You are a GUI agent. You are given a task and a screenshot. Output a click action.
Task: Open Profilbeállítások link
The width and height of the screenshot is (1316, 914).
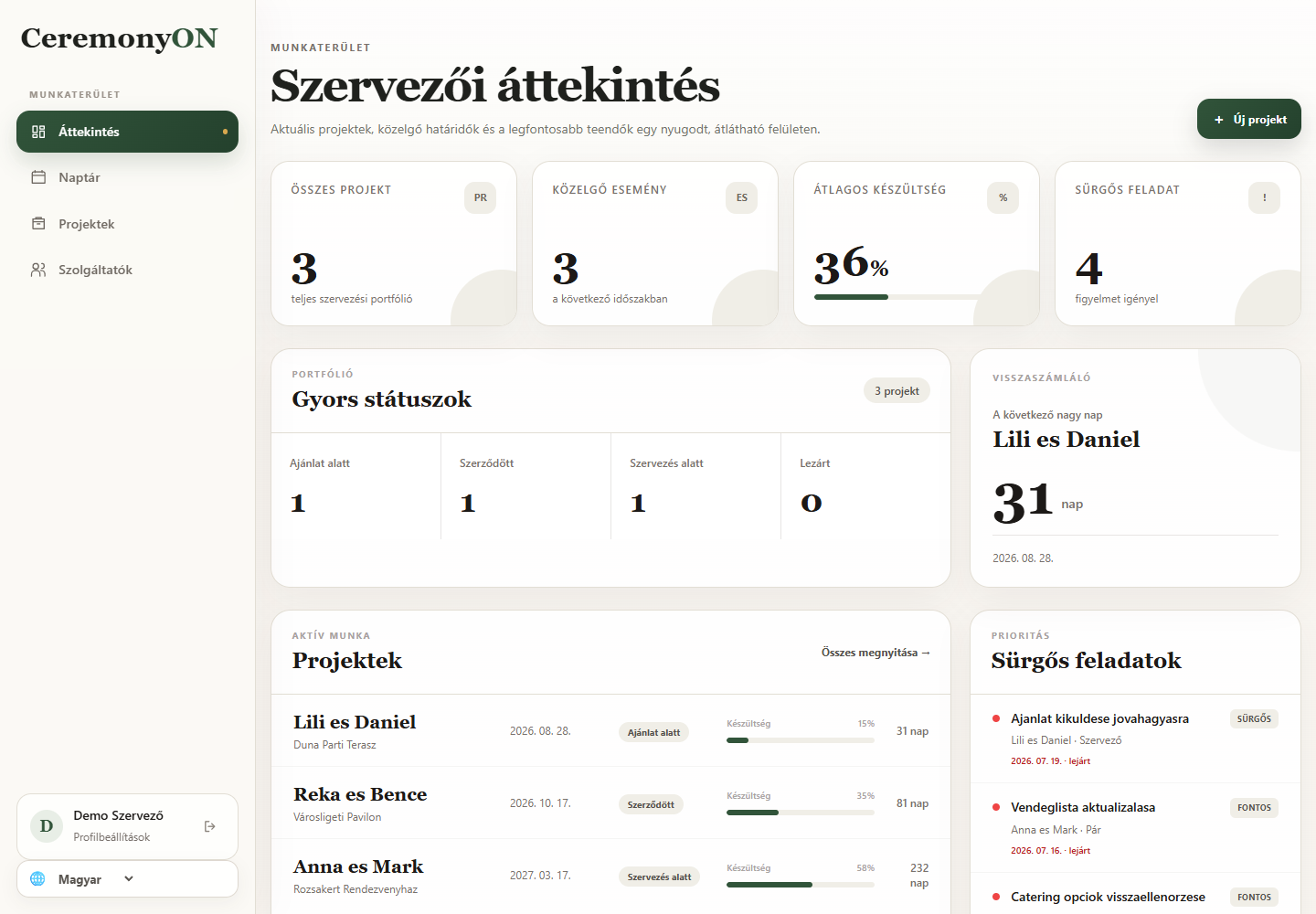[x=111, y=837]
